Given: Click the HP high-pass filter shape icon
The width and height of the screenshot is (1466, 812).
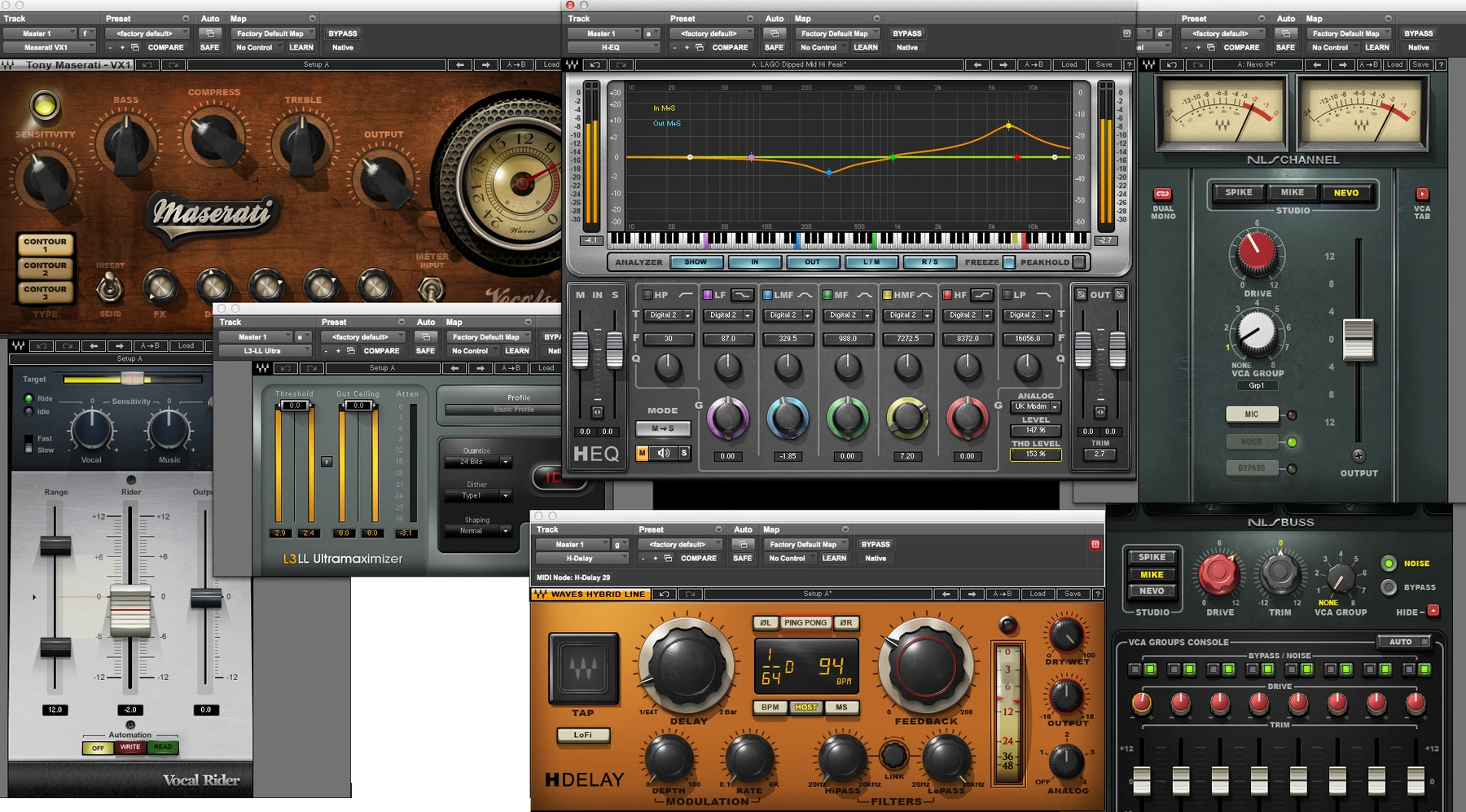Looking at the screenshot, I should point(686,295).
